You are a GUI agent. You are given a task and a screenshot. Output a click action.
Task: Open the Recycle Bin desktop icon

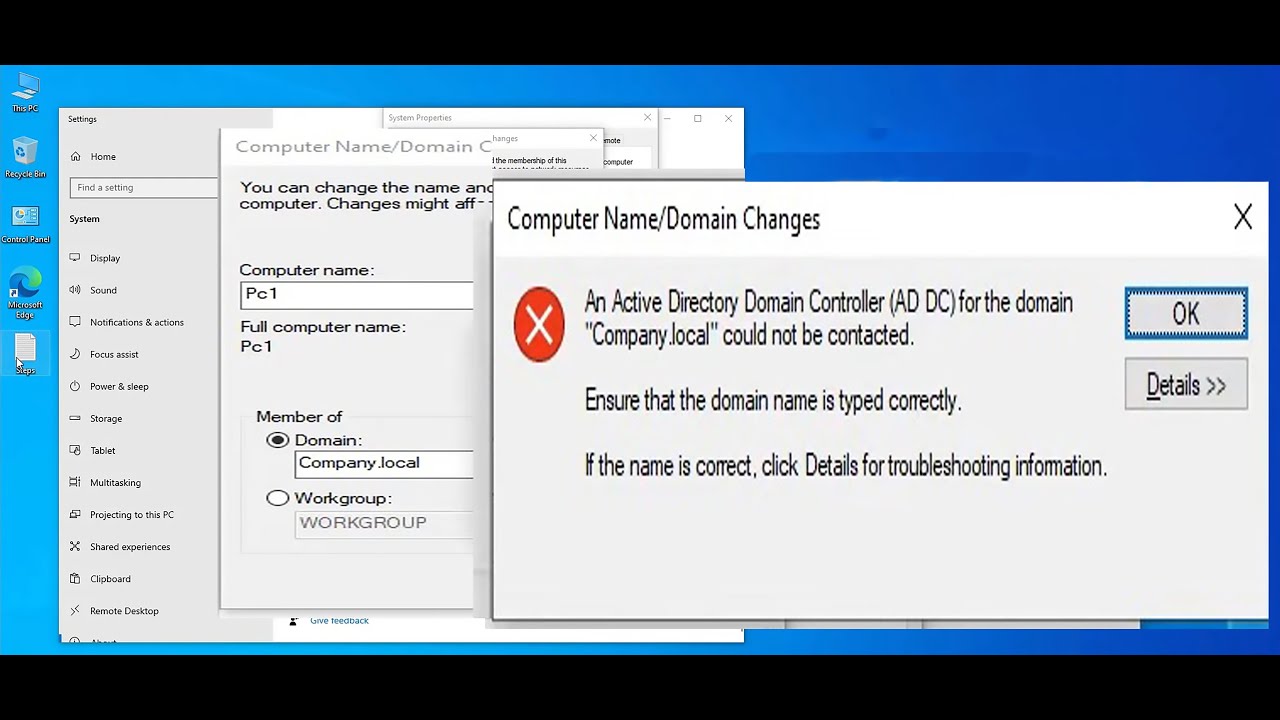coord(25,158)
